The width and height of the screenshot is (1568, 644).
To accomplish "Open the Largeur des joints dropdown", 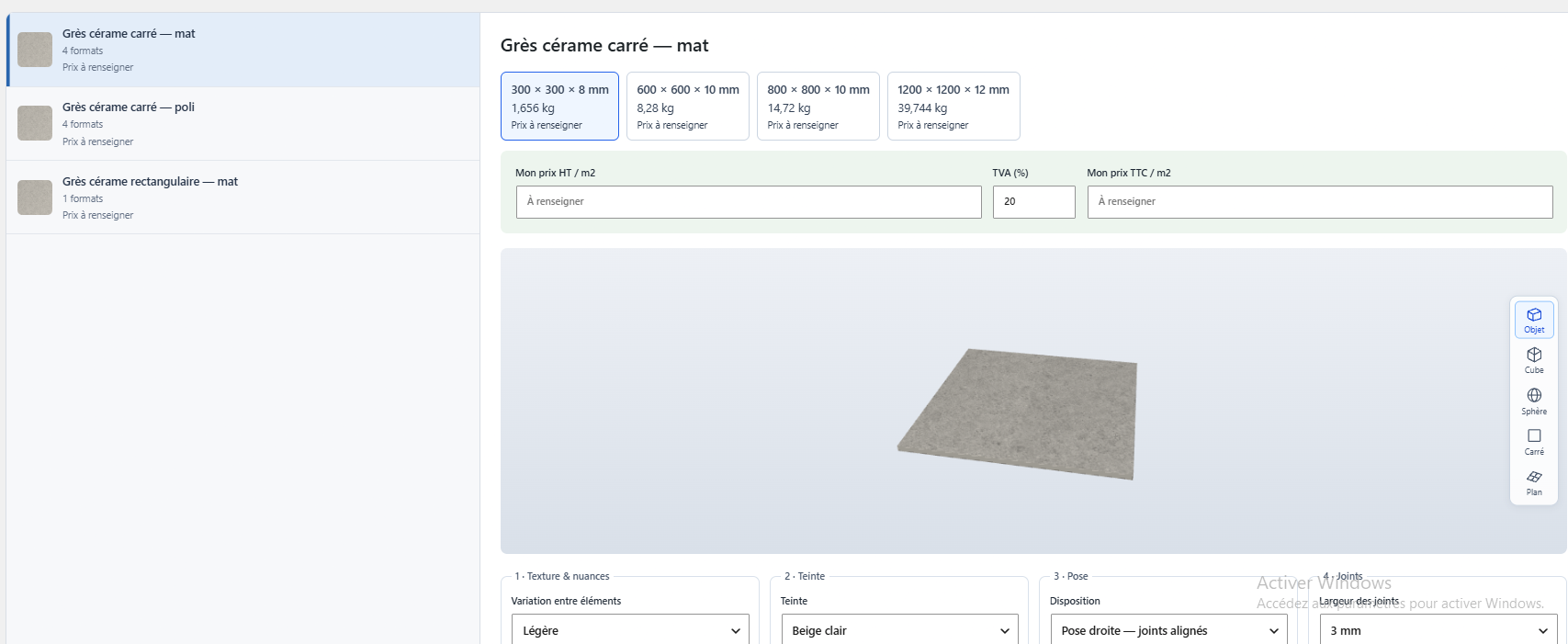I will pyautogui.click(x=1438, y=630).
